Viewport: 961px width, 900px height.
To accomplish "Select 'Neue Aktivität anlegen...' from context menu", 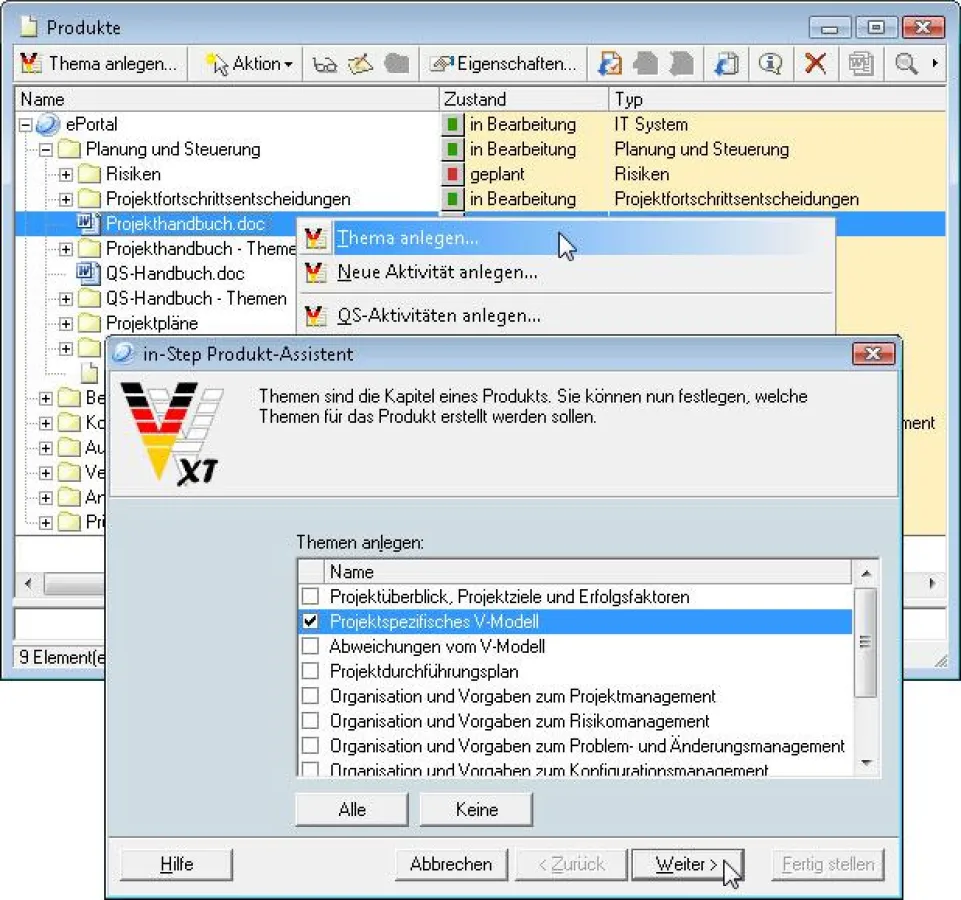I will click(x=437, y=272).
